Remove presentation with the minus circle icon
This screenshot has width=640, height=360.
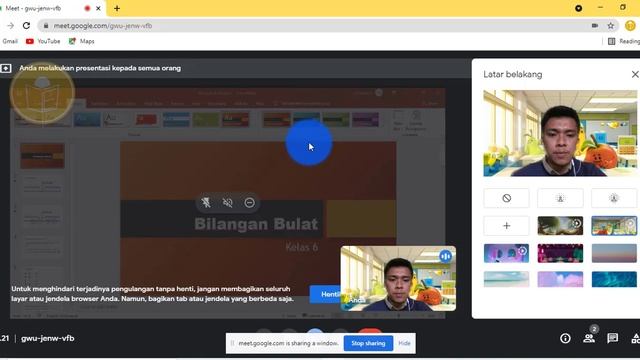point(249,202)
